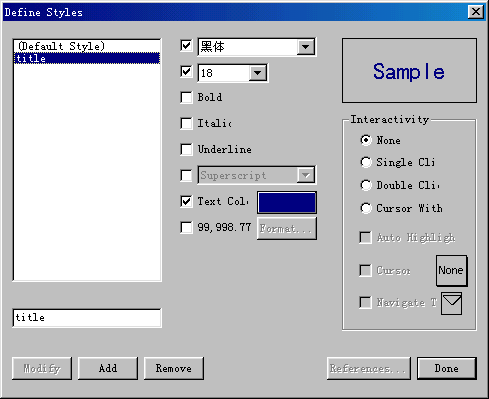The height and width of the screenshot is (399, 489).
Task: Click the Done button
Action: pyautogui.click(x=447, y=368)
